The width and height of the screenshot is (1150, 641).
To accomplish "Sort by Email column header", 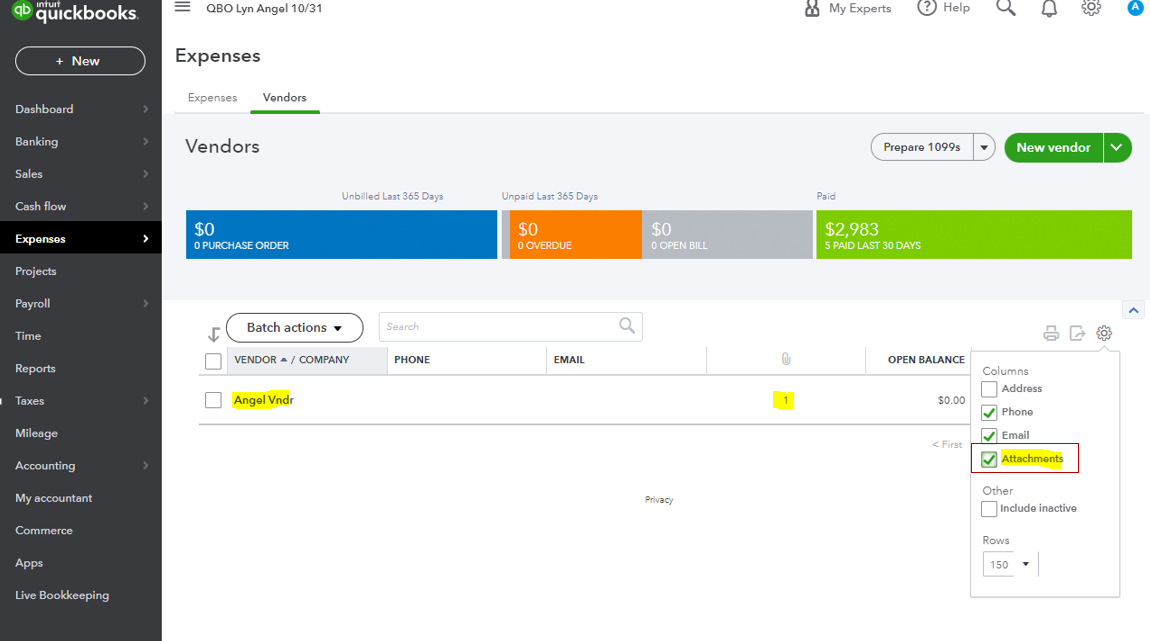I will [569, 360].
